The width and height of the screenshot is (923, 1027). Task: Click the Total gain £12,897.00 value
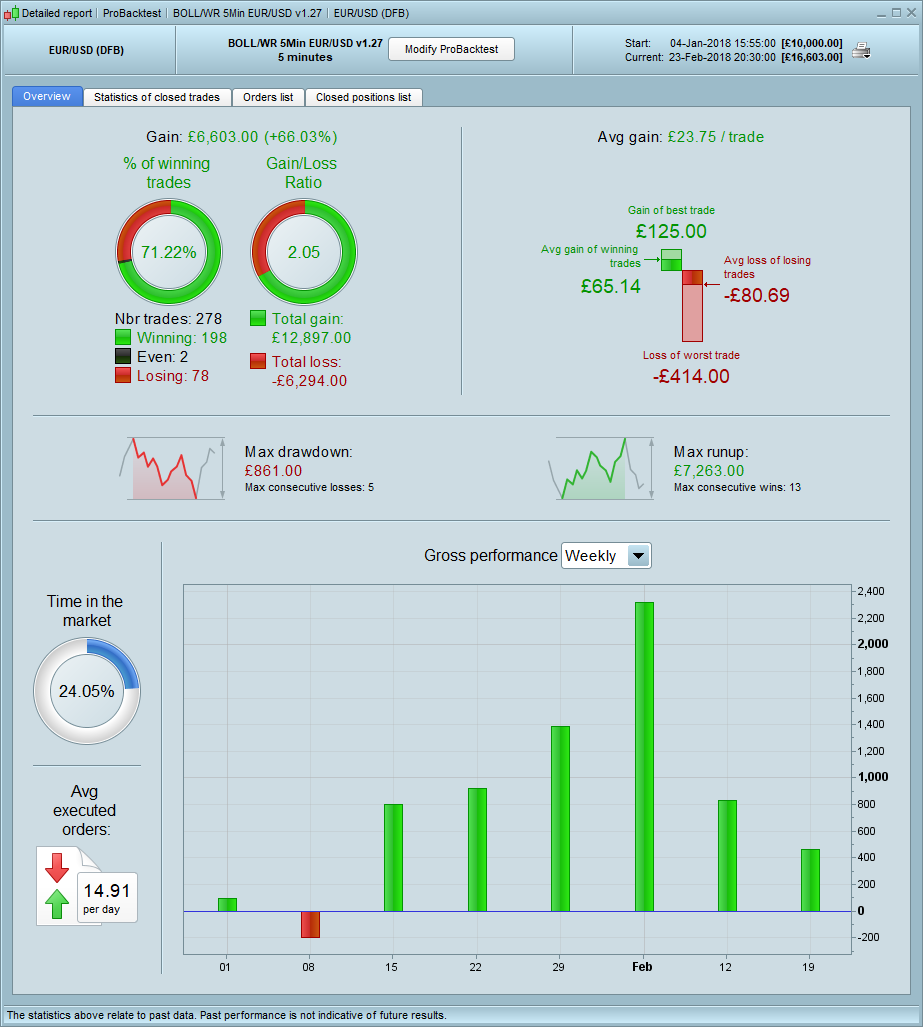pos(312,337)
